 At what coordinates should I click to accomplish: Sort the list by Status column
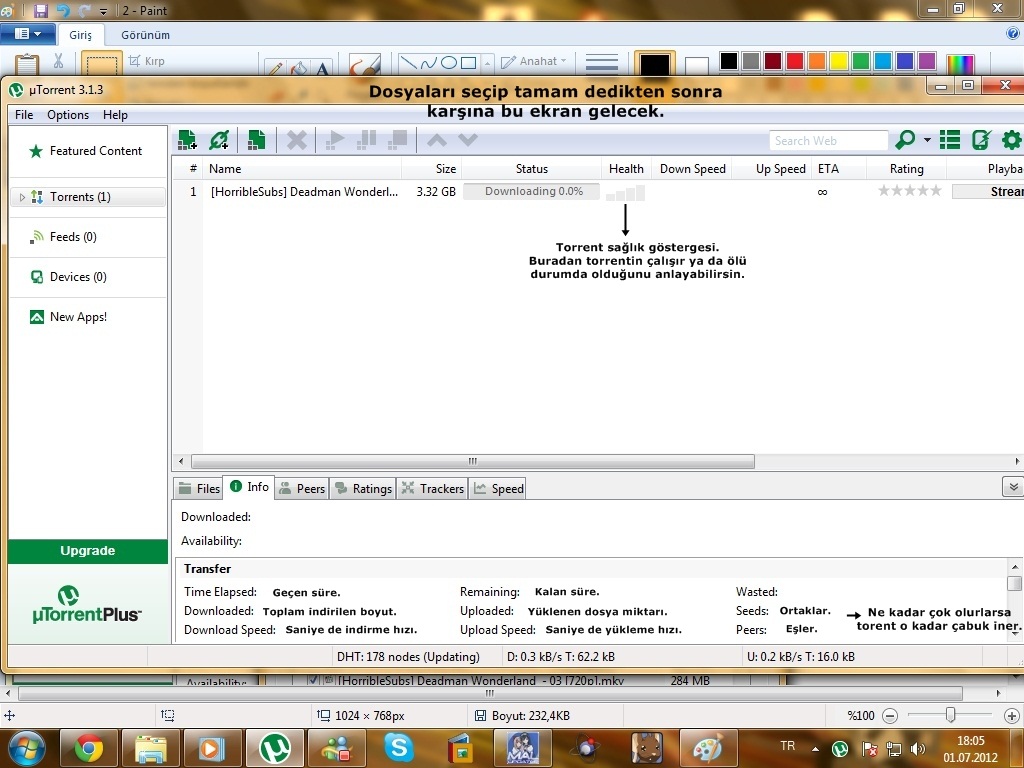point(532,169)
